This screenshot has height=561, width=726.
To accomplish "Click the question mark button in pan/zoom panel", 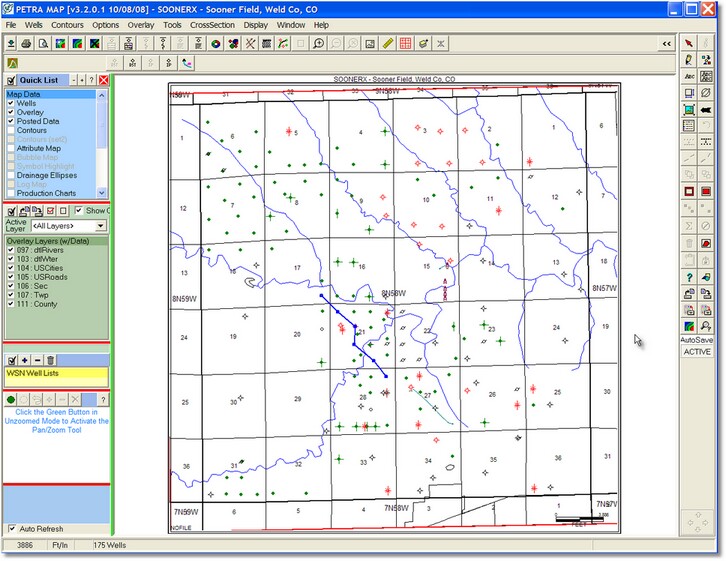I will pyautogui.click(x=103, y=399).
